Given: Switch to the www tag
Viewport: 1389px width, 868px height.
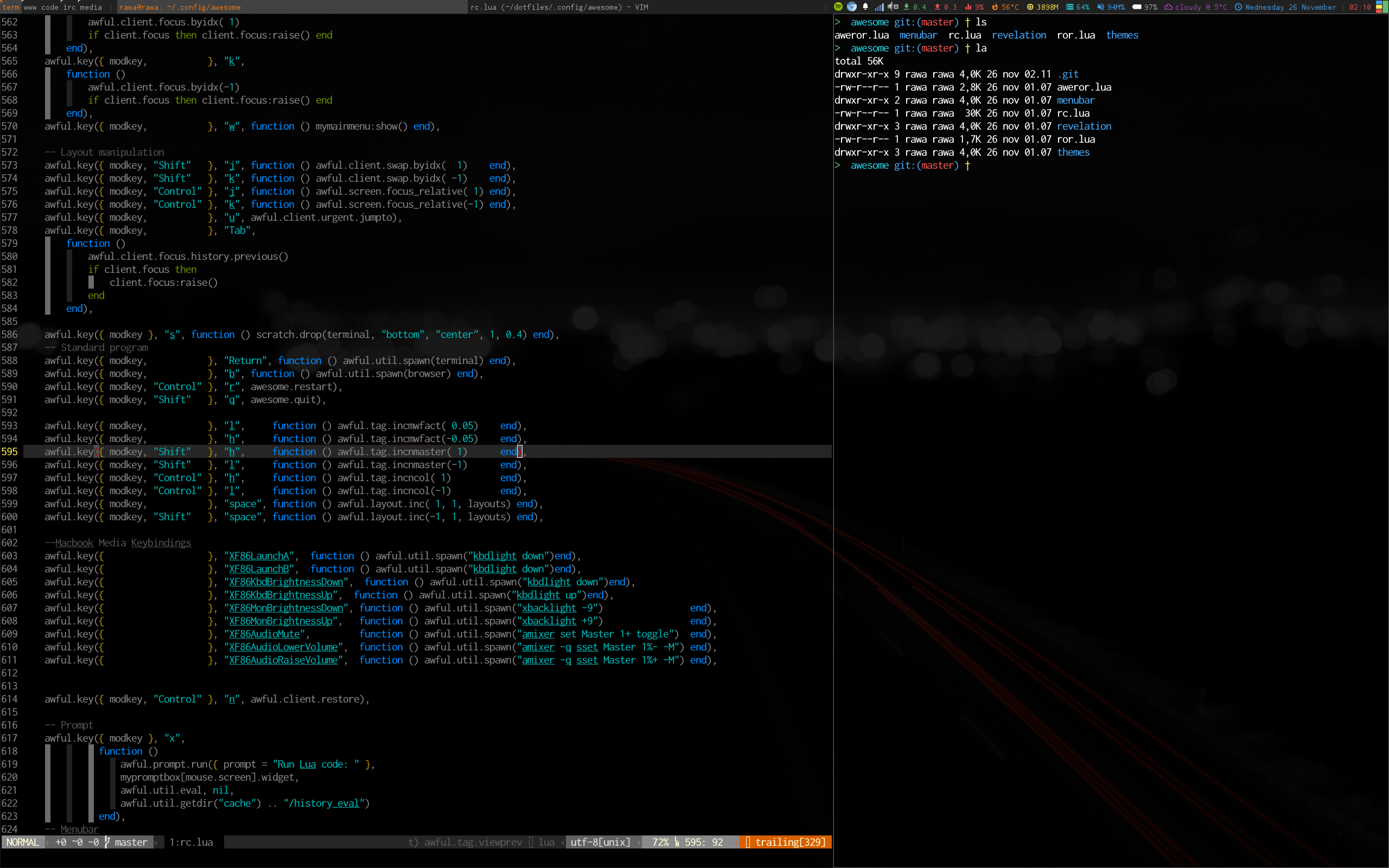Looking at the screenshot, I should (x=30, y=7).
